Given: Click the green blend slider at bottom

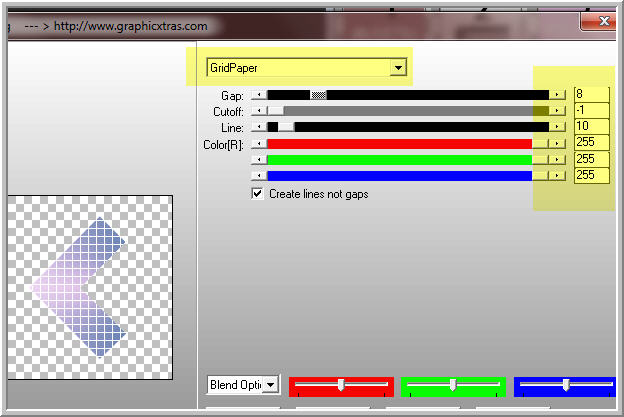Looking at the screenshot, I should (x=453, y=386).
